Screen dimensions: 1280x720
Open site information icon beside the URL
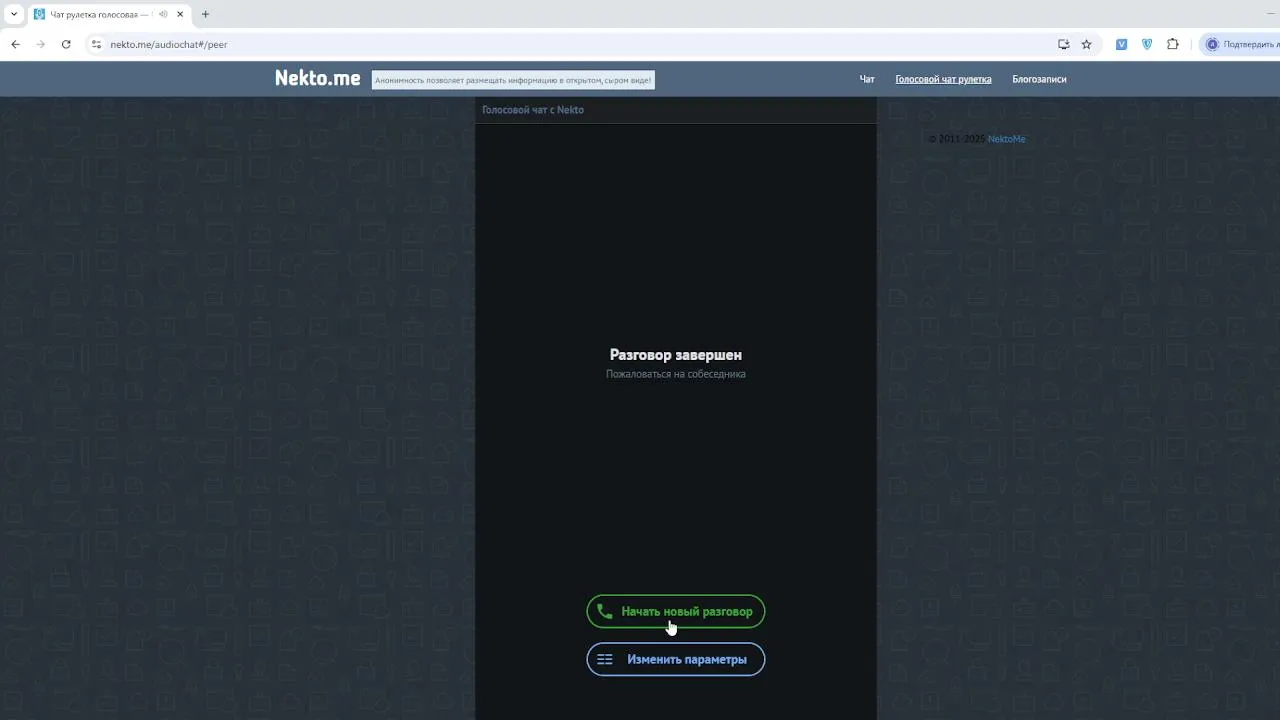96,44
